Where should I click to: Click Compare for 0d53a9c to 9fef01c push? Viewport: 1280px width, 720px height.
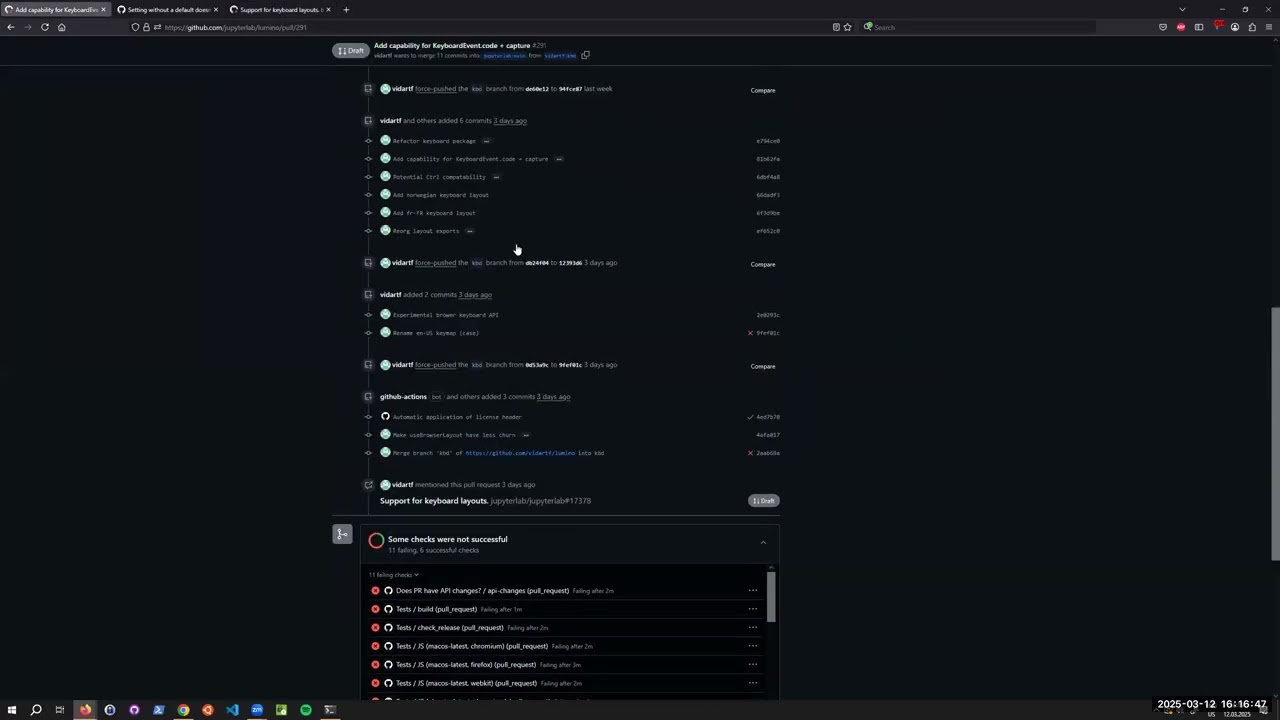(x=763, y=366)
